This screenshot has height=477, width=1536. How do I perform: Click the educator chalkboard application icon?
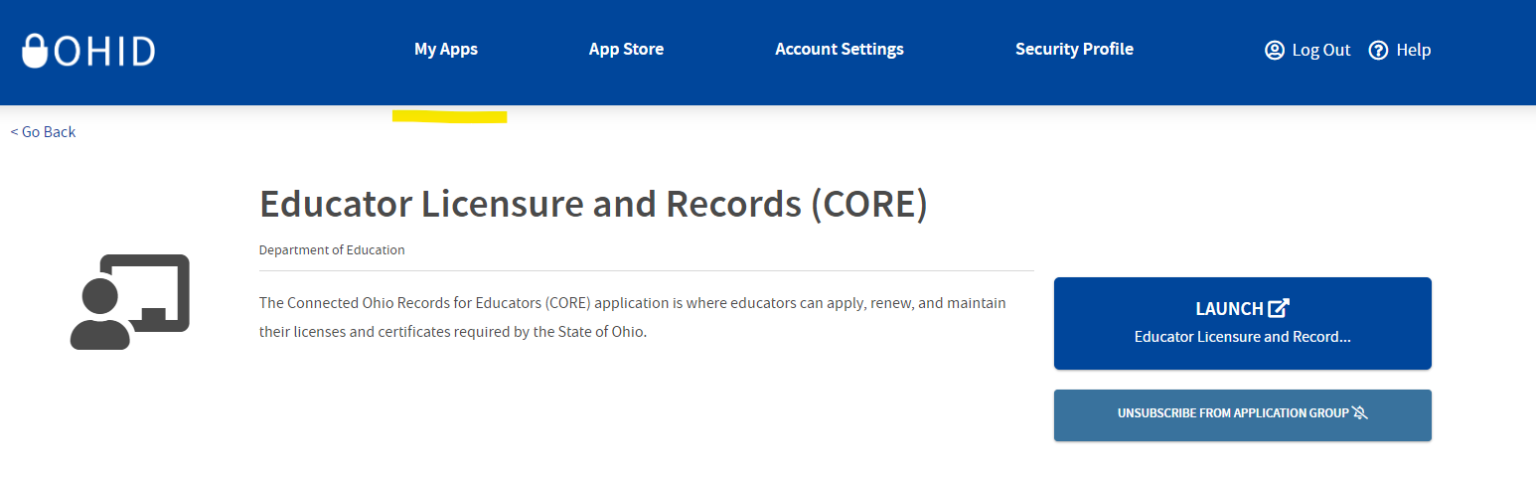[x=130, y=302]
